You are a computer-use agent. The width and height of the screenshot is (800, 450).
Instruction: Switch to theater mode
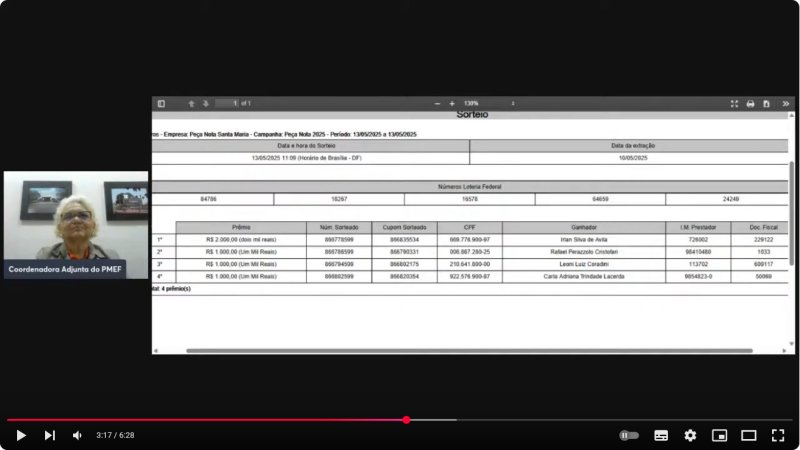pos(748,435)
